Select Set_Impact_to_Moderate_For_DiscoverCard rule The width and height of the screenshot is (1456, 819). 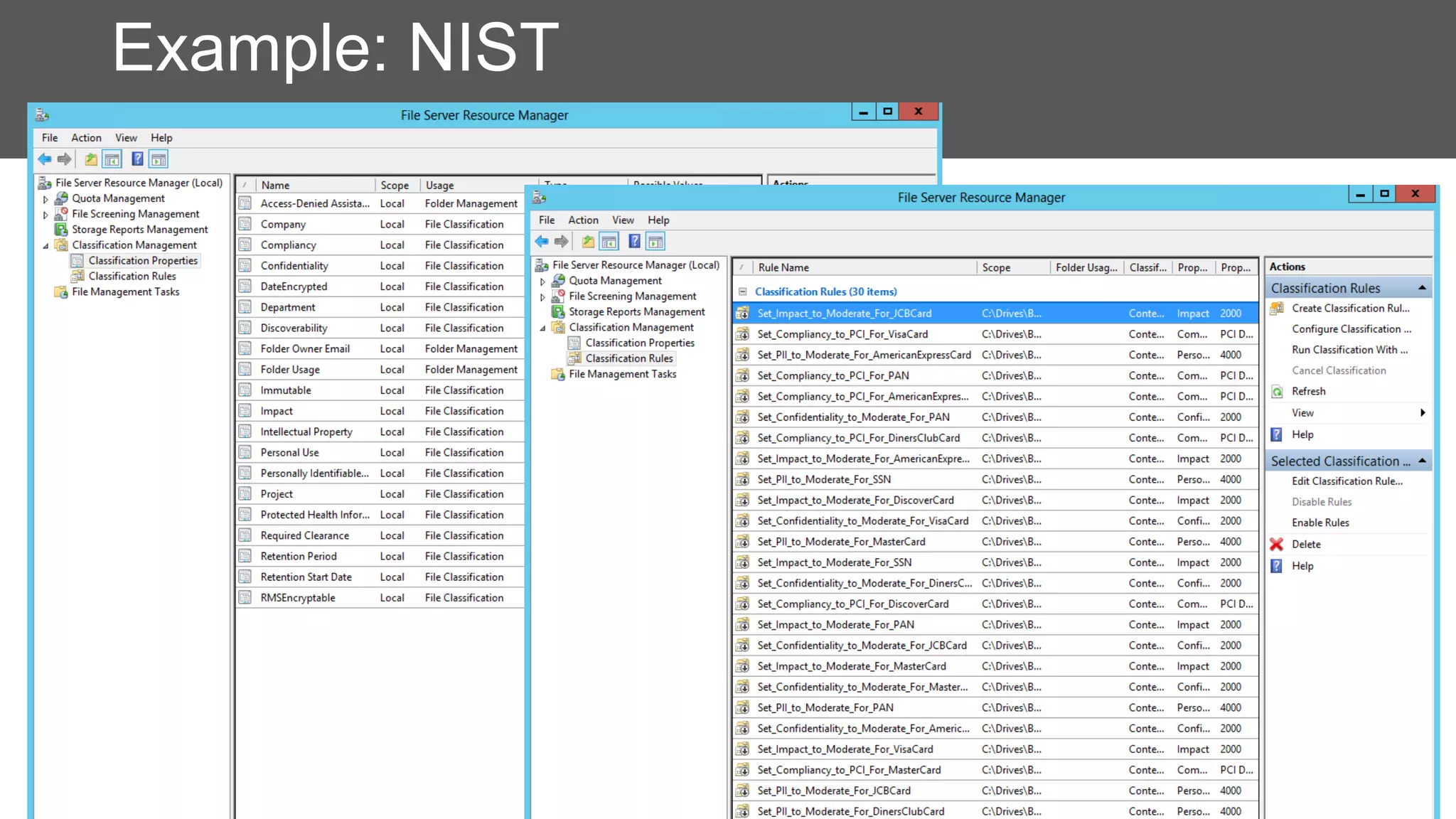click(x=995, y=500)
